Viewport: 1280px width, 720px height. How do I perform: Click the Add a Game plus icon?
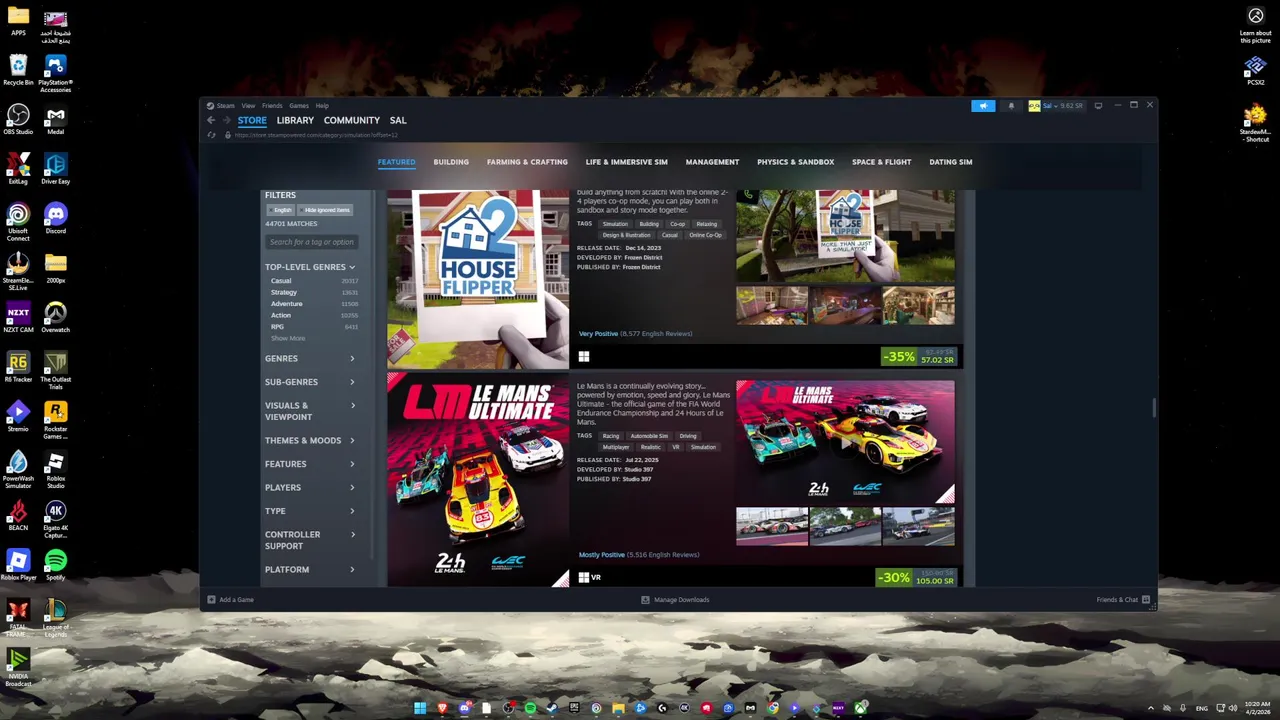click(211, 600)
